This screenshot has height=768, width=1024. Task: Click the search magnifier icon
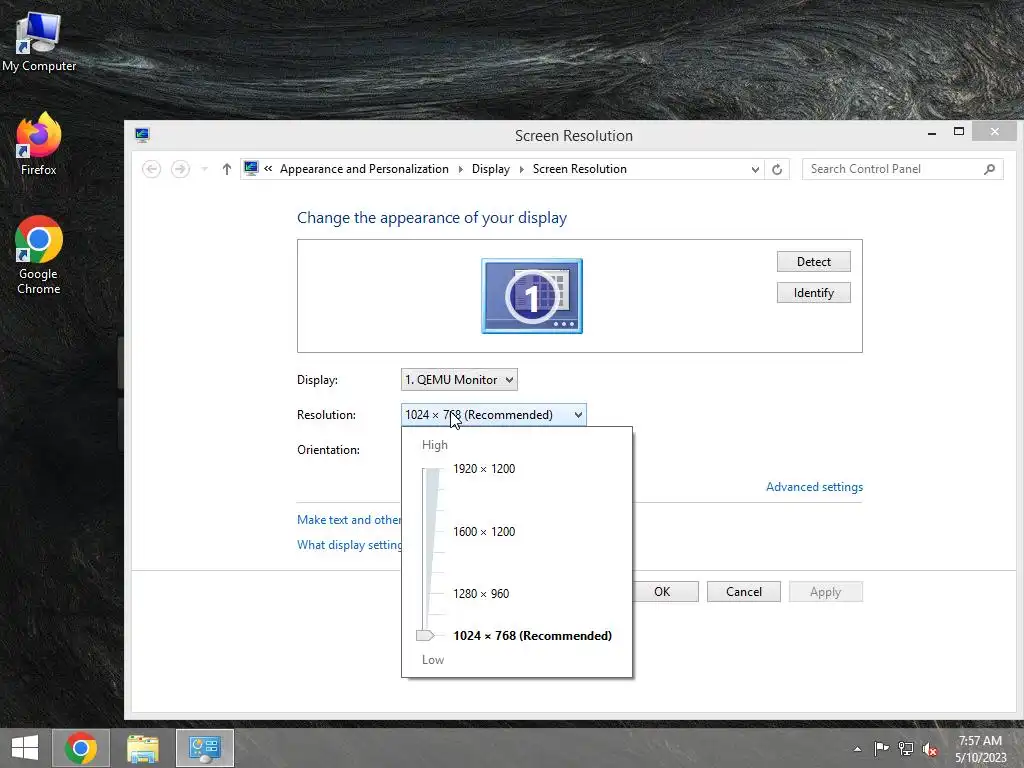(989, 169)
